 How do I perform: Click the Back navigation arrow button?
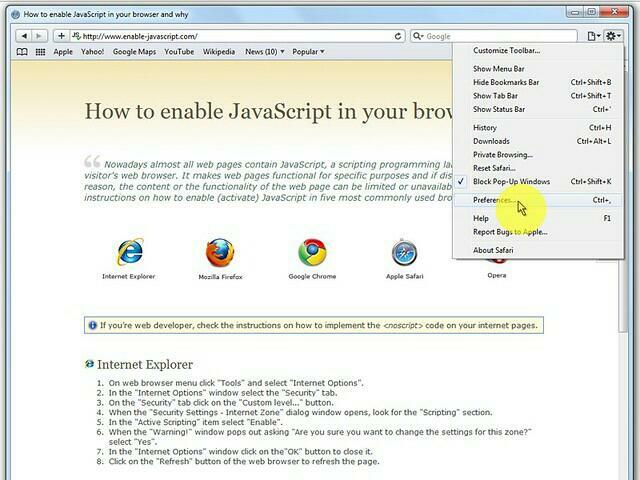point(24,36)
